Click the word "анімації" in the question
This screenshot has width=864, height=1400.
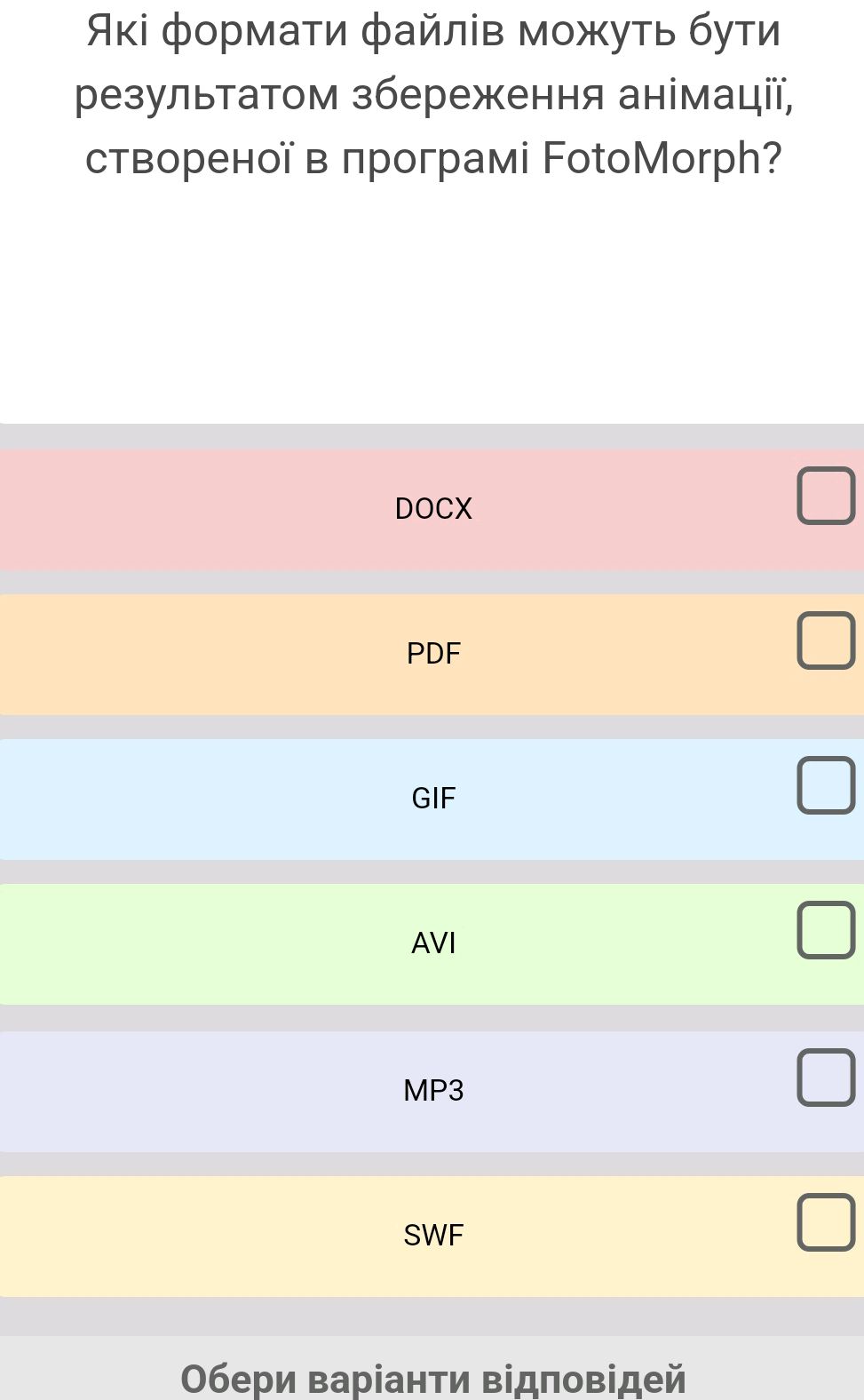click(x=702, y=95)
